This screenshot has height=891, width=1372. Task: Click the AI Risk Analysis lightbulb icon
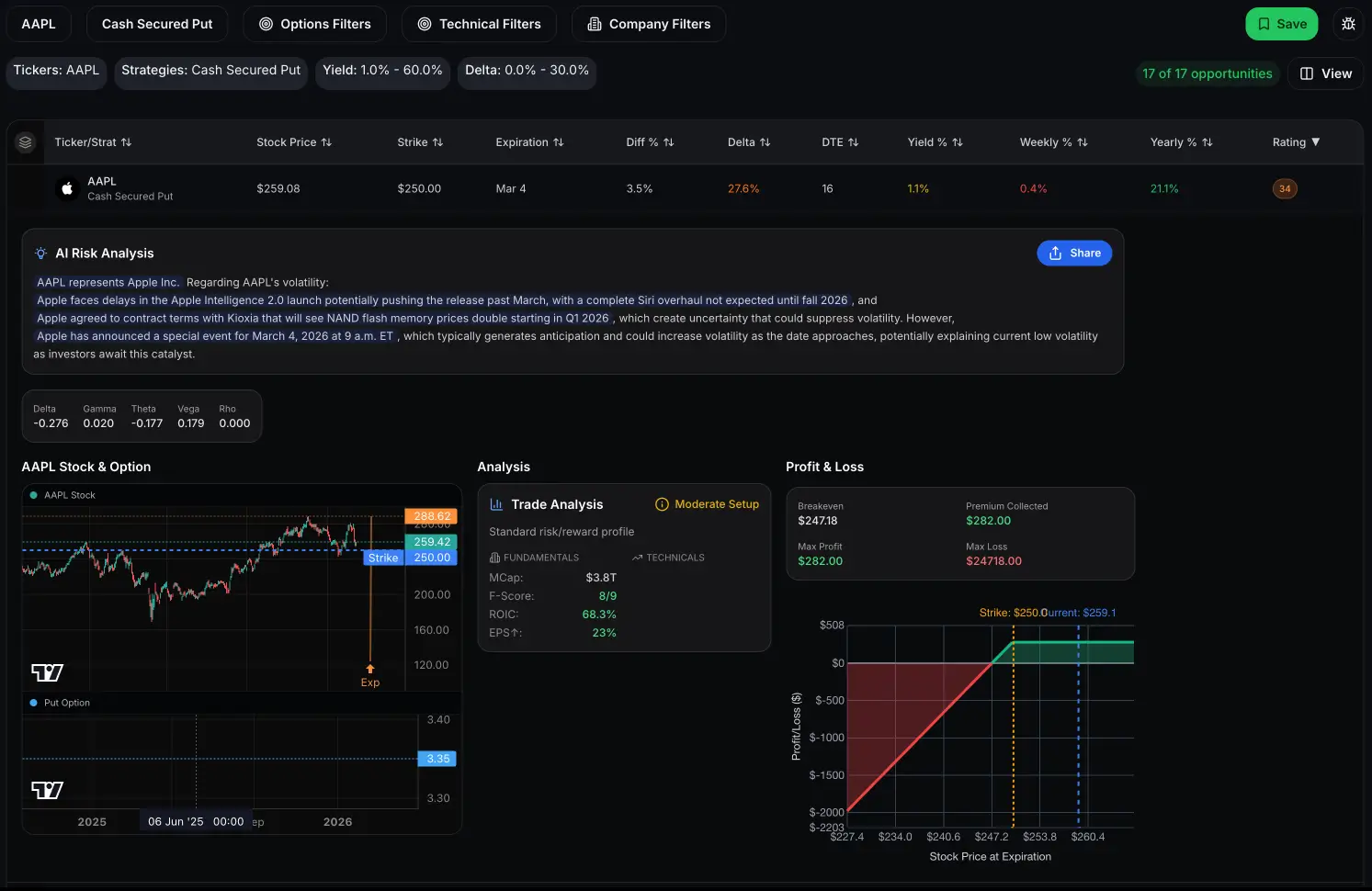41,254
